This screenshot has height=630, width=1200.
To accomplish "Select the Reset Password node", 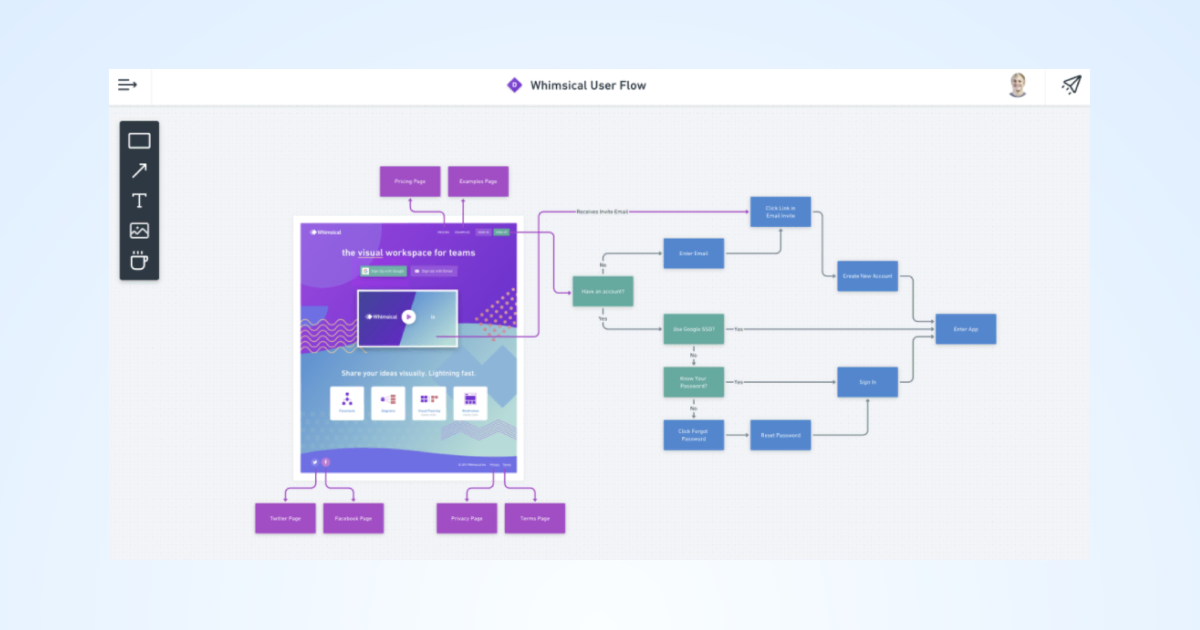I will pyautogui.click(x=781, y=435).
